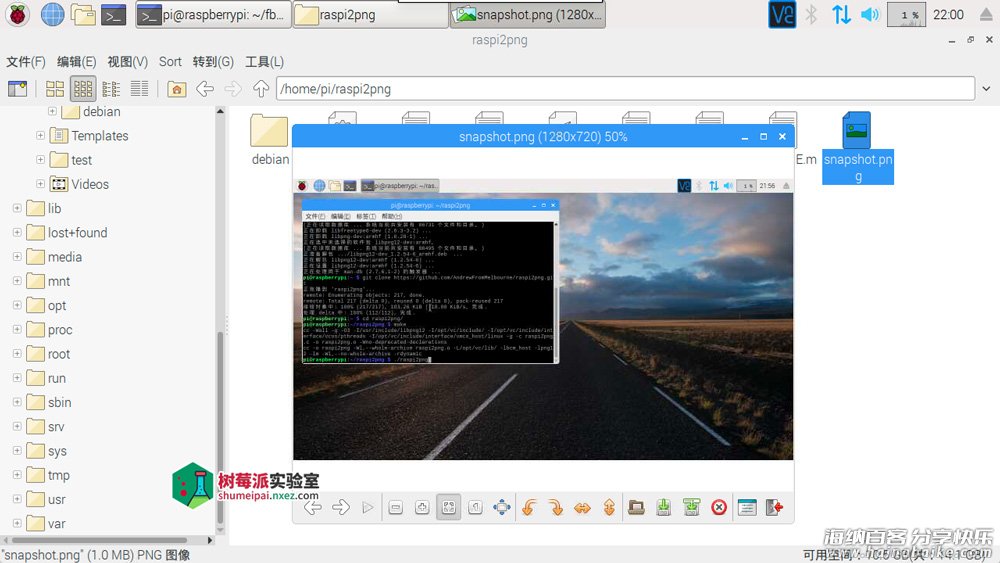Screen dimensions: 1000x563
Task: Open the 文件(F) menu
Action: (x=26, y=62)
